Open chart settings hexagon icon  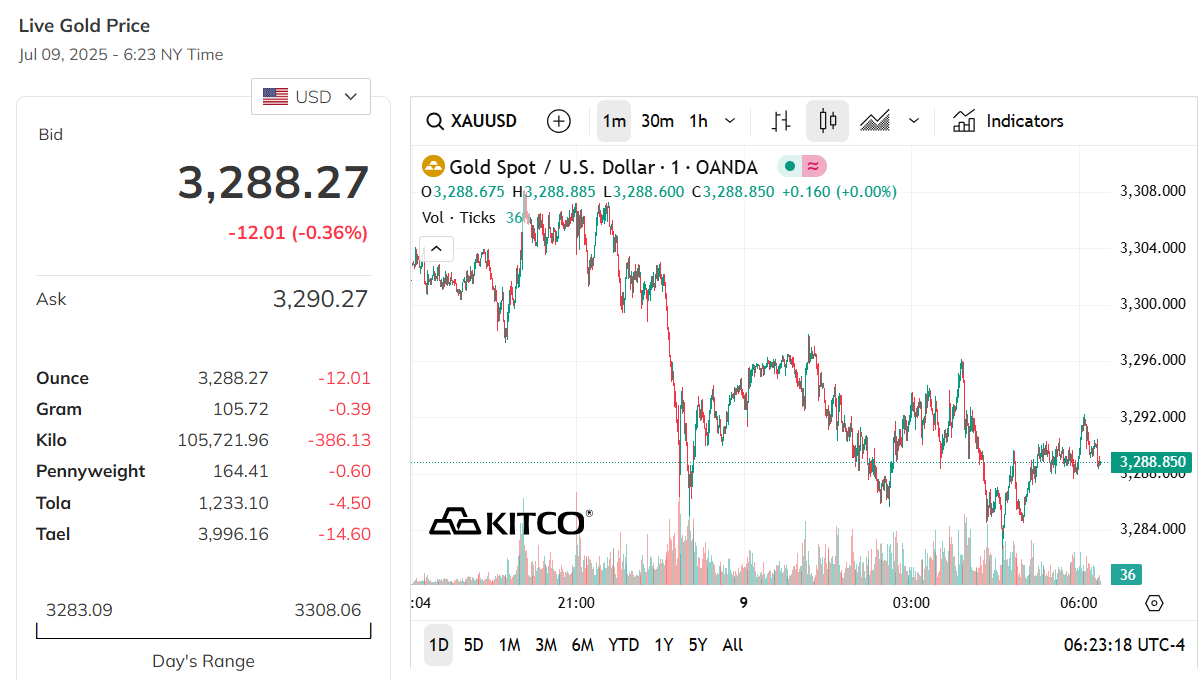(1154, 603)
